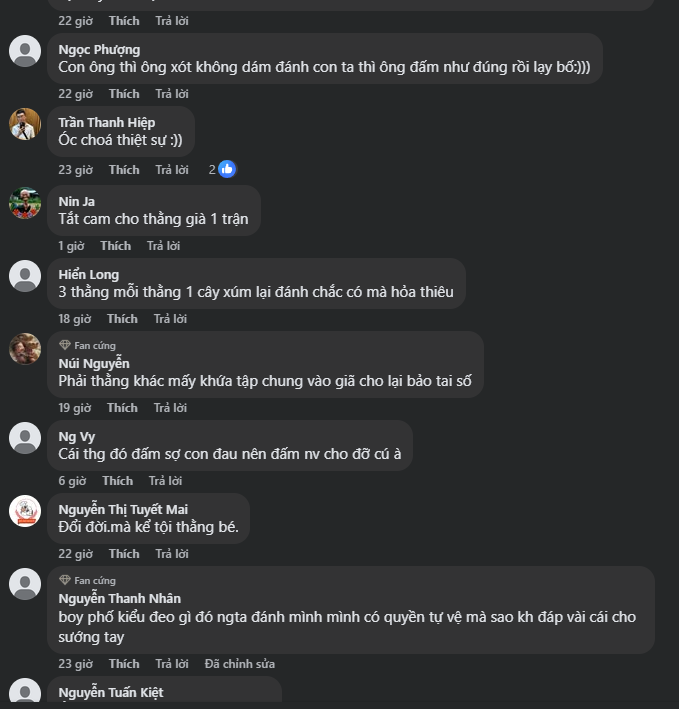
Task: Click Nguyễn Thị Tuyết Mai's avatar
Action: [x=25, y=511]
